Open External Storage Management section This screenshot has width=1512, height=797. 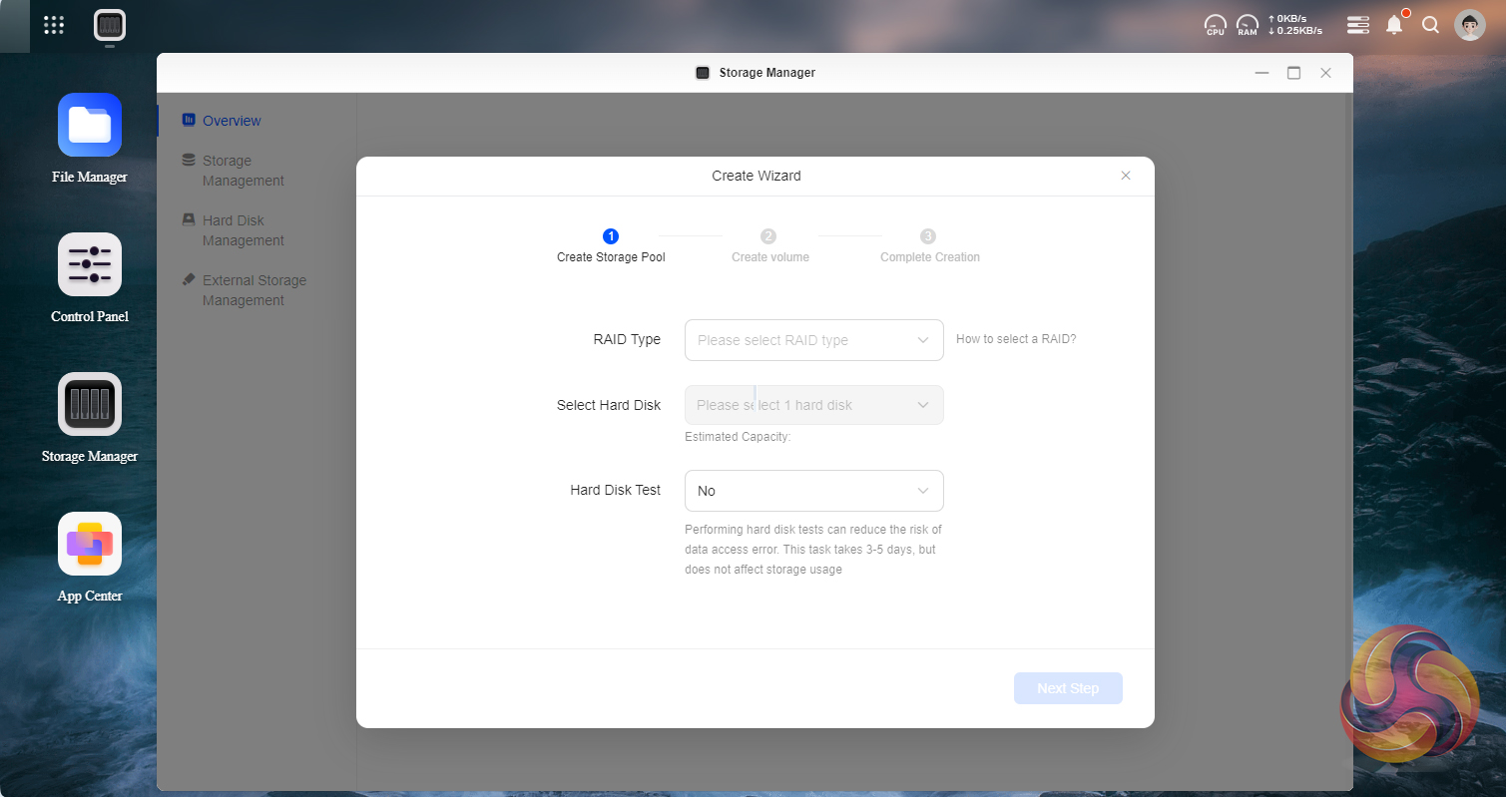(253, 290)
